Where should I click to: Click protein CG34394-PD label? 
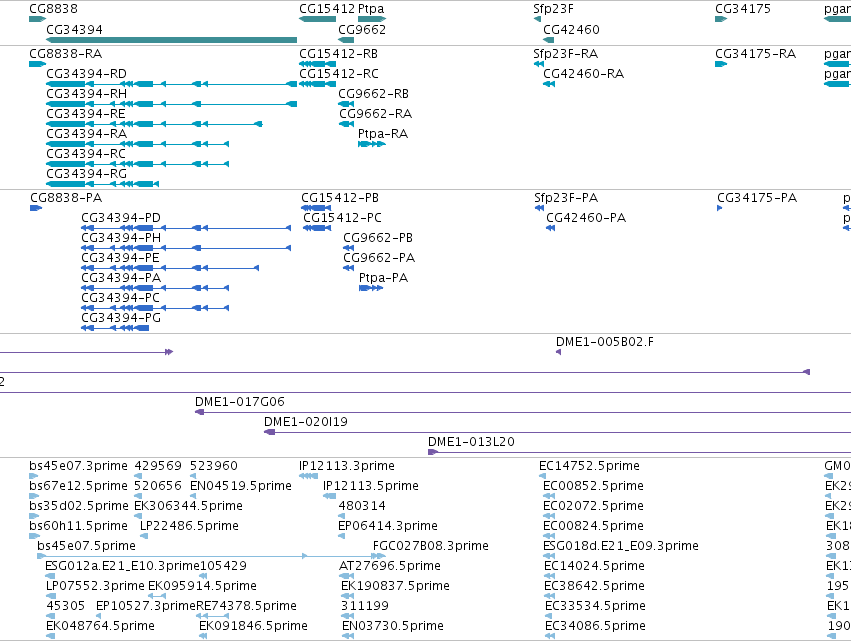121,218
